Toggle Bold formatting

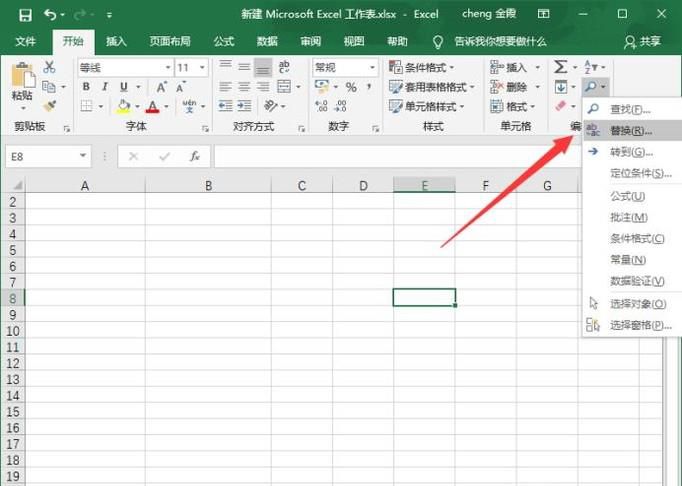coord(87,87)
